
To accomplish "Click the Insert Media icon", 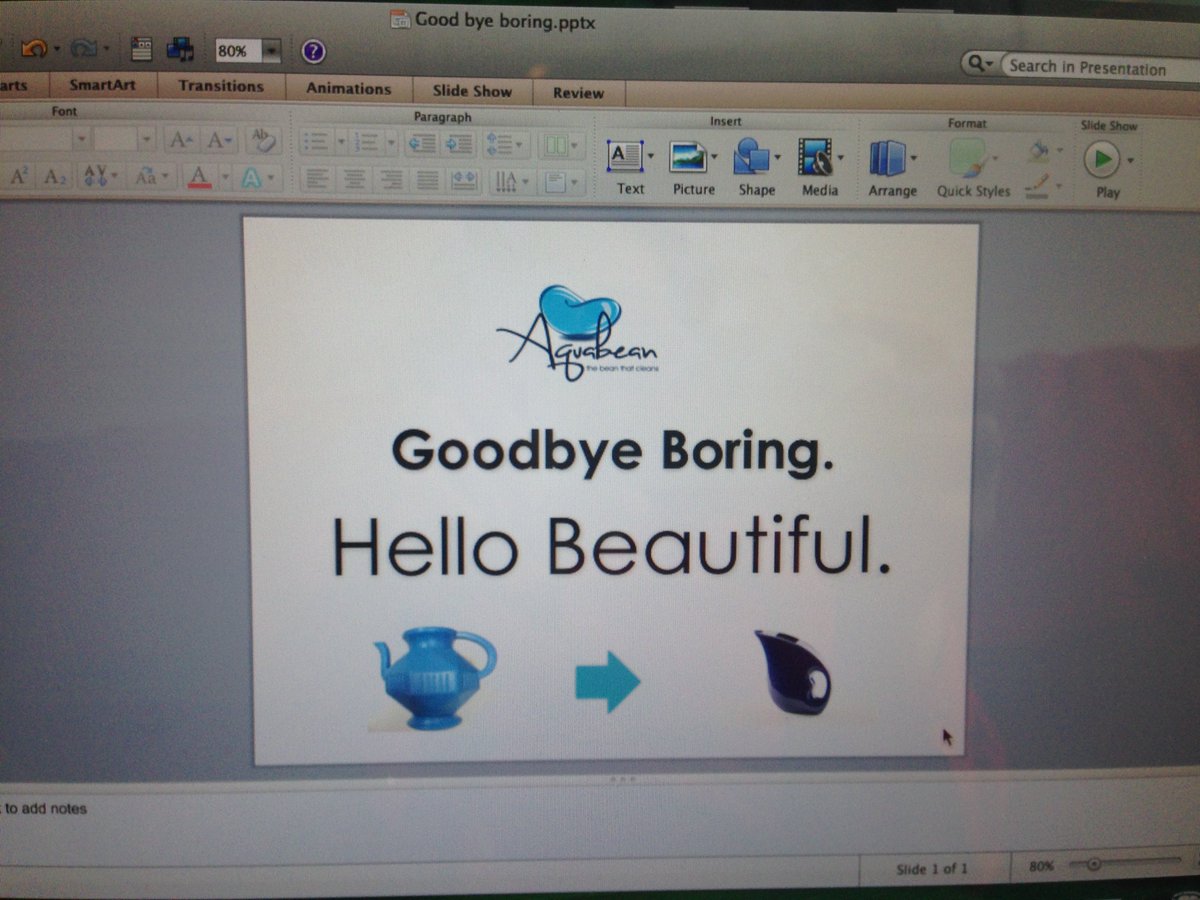I will coord(815,158).
